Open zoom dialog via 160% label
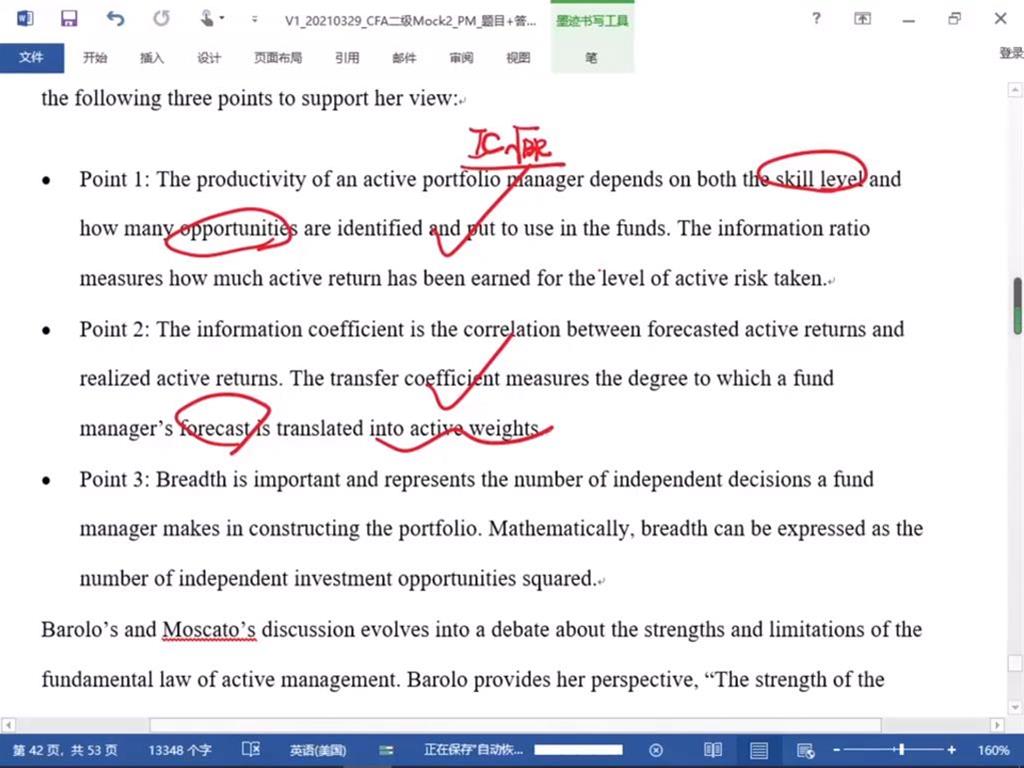 click(993, 750)
